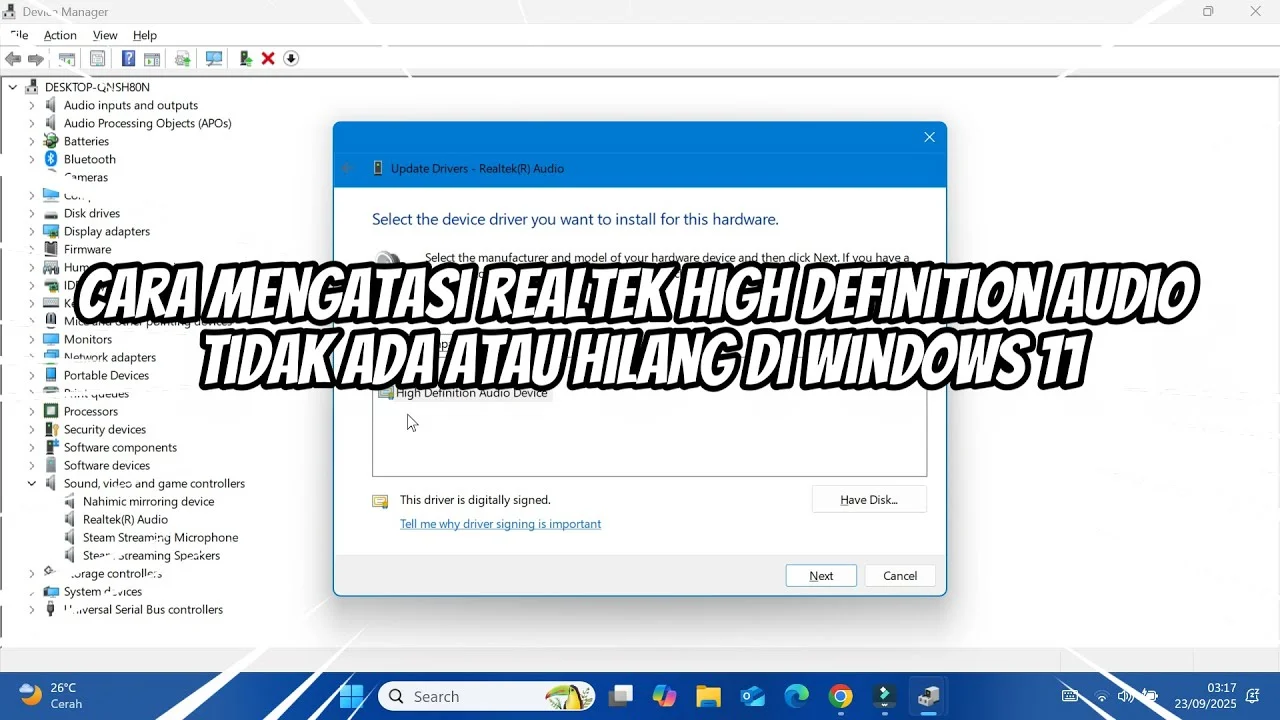Open the weather widget showing 26°C Cerah

50,696
